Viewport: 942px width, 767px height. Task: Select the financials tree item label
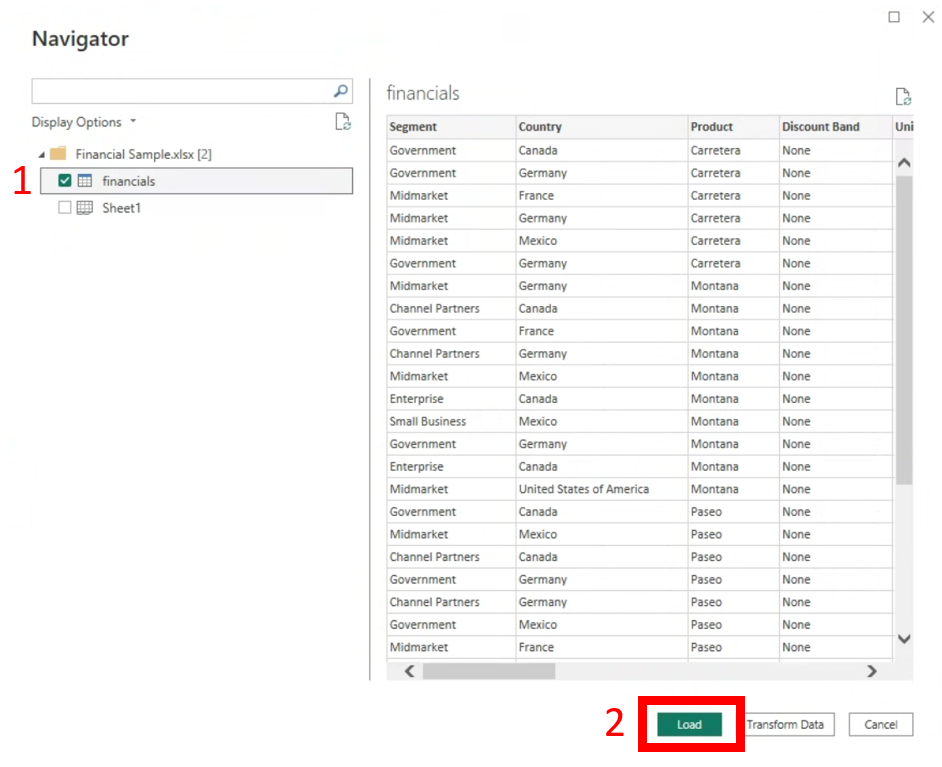coord(129,181)
